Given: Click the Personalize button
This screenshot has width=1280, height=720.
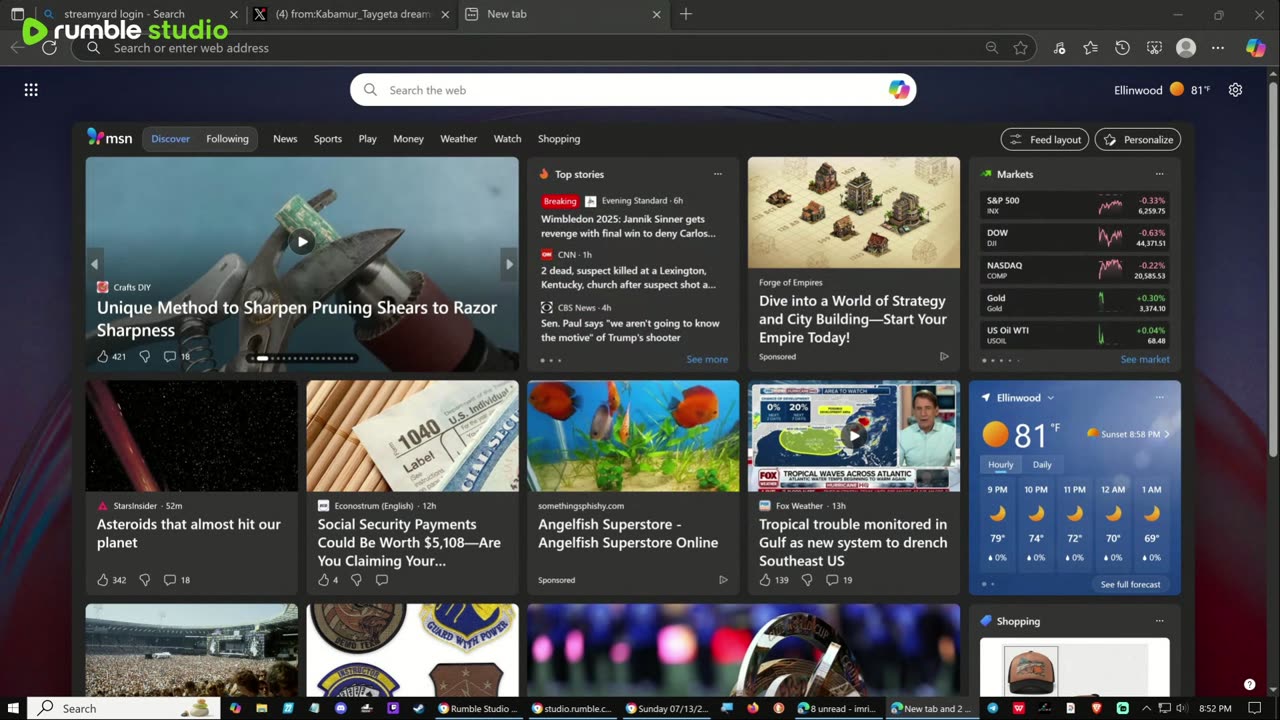Looking at the screenshot, I should pos(1138,139).
